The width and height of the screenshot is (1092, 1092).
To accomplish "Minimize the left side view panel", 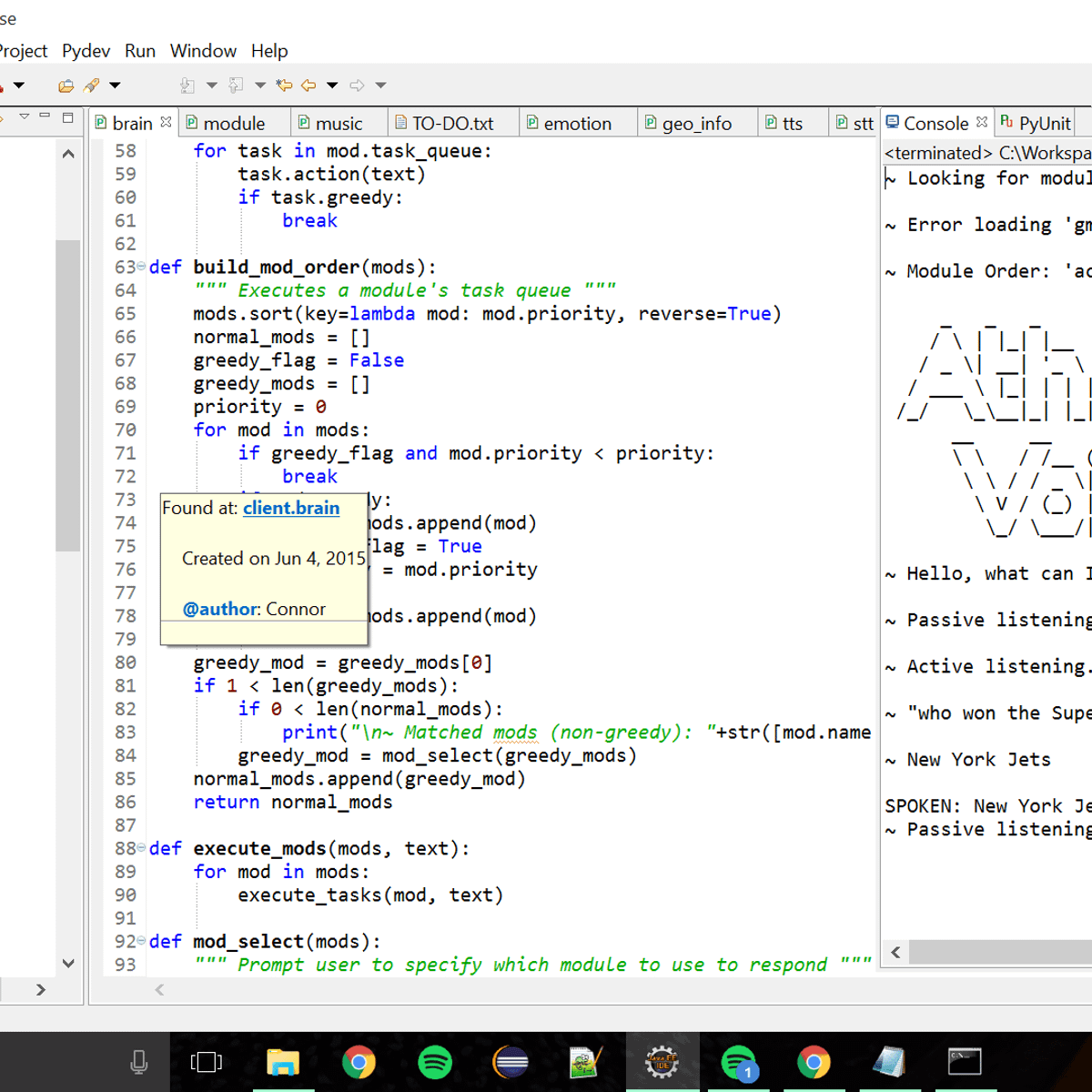I will (45, 116).
